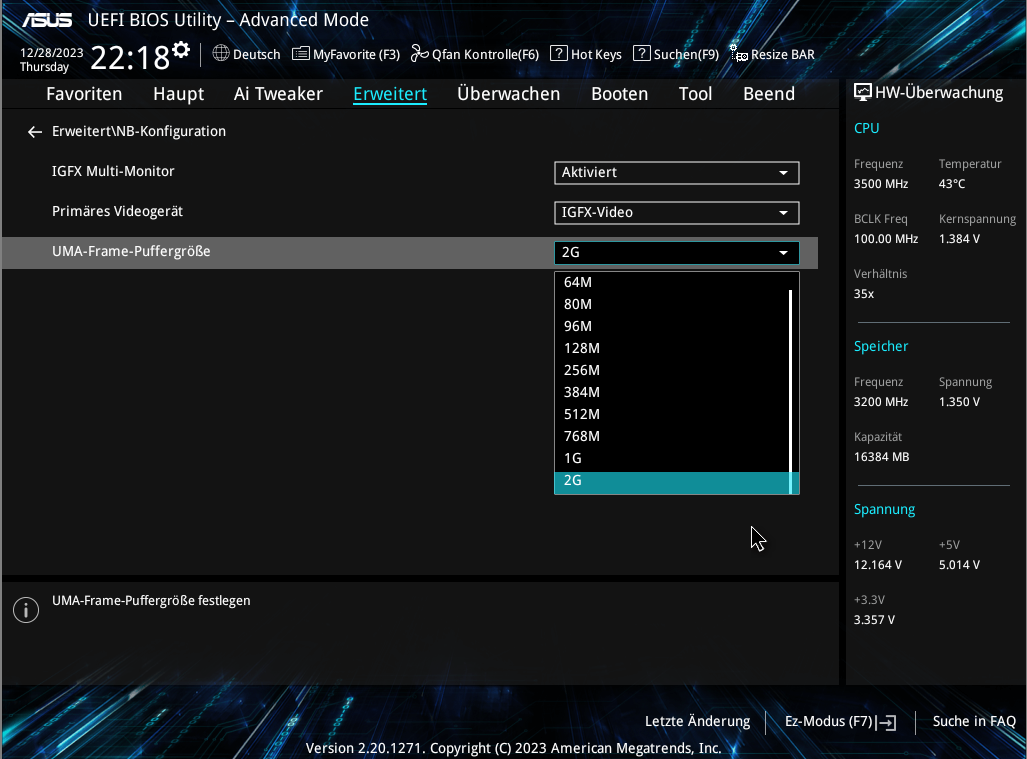The height and width of the screenshot is (759, 1027).
Task: Collapse UMA-Frame-Puffergröße dropdown
Action: click(677, 253)
